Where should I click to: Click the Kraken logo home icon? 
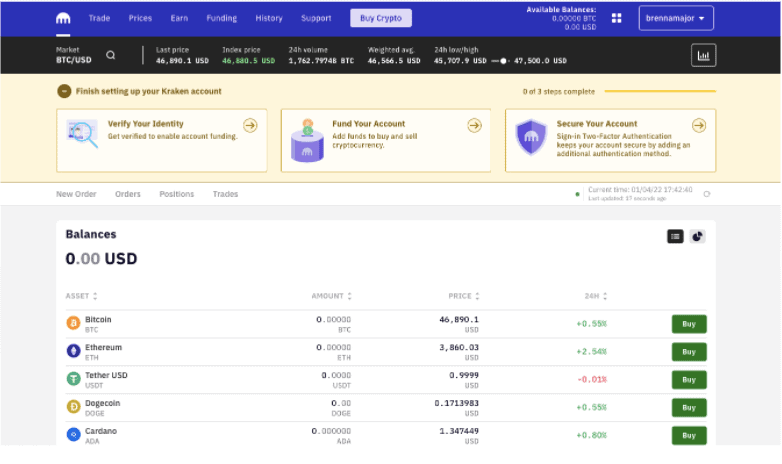click(x=63, y=18)
